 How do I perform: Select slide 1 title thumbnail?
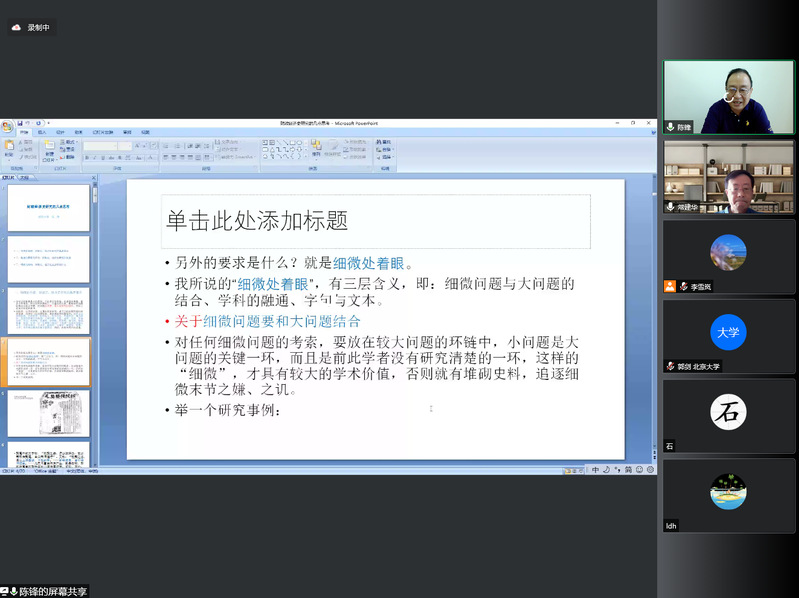[48, 208]
